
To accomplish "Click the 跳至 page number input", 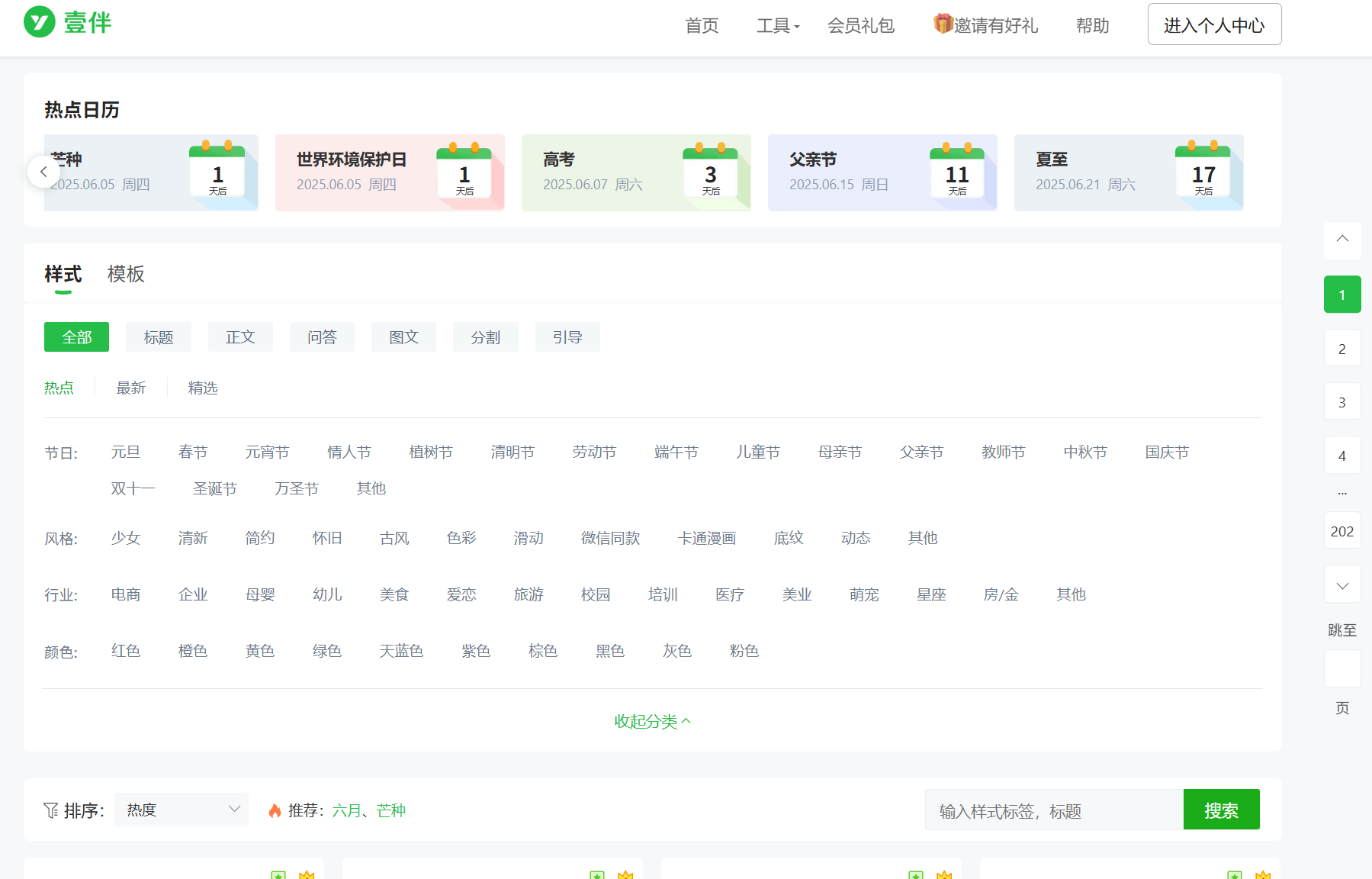I will tap(1342, 669).
